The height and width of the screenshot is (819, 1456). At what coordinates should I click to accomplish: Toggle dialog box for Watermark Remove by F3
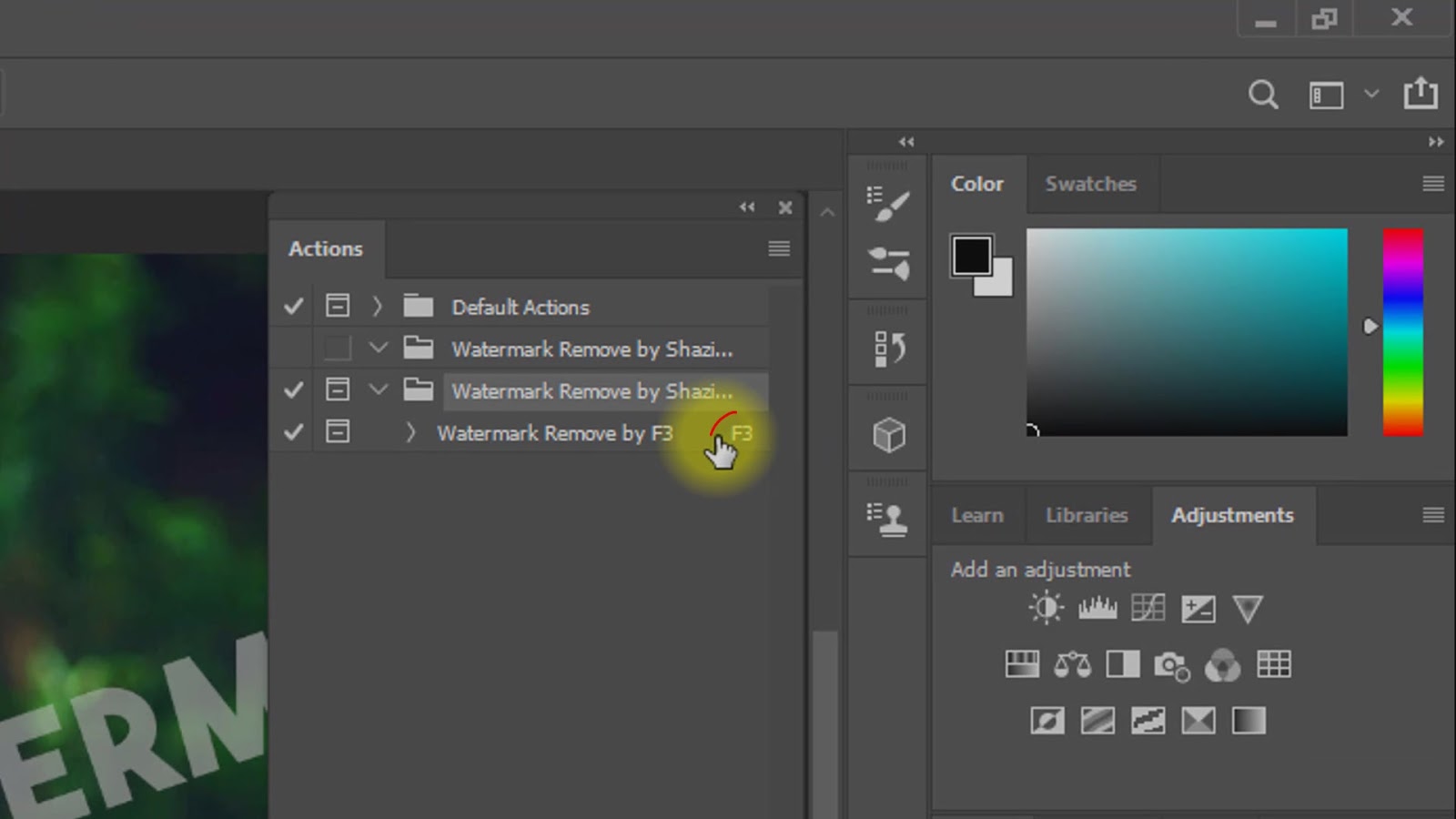338,431
